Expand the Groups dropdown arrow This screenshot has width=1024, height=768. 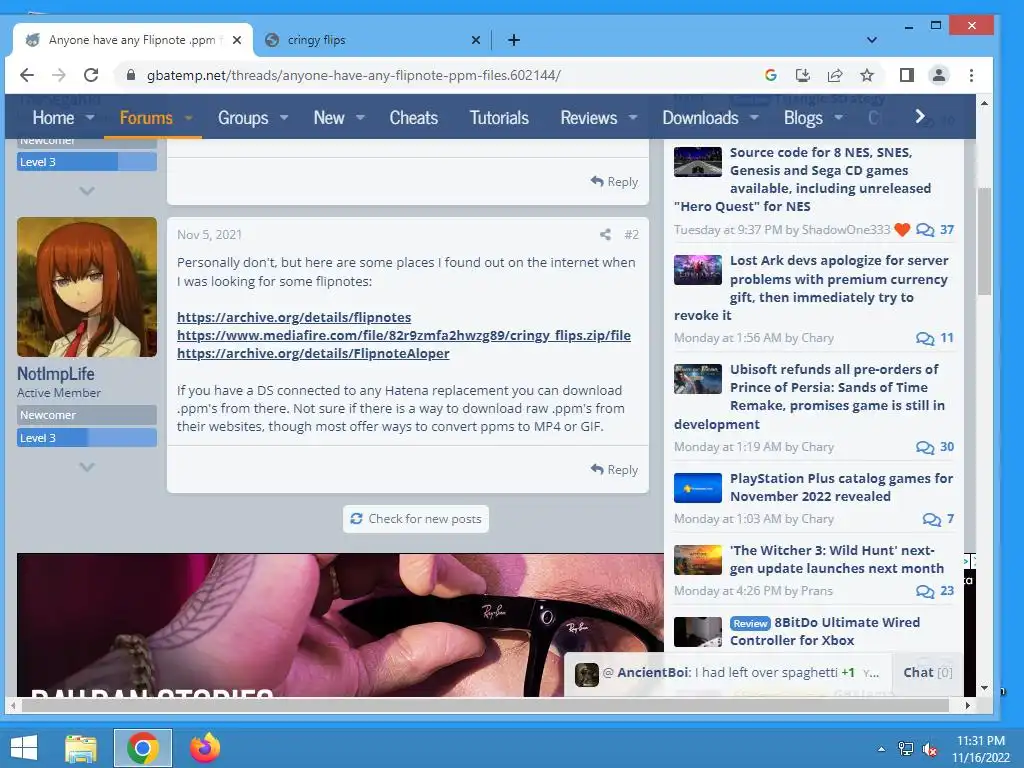click(x=284, y=118)
